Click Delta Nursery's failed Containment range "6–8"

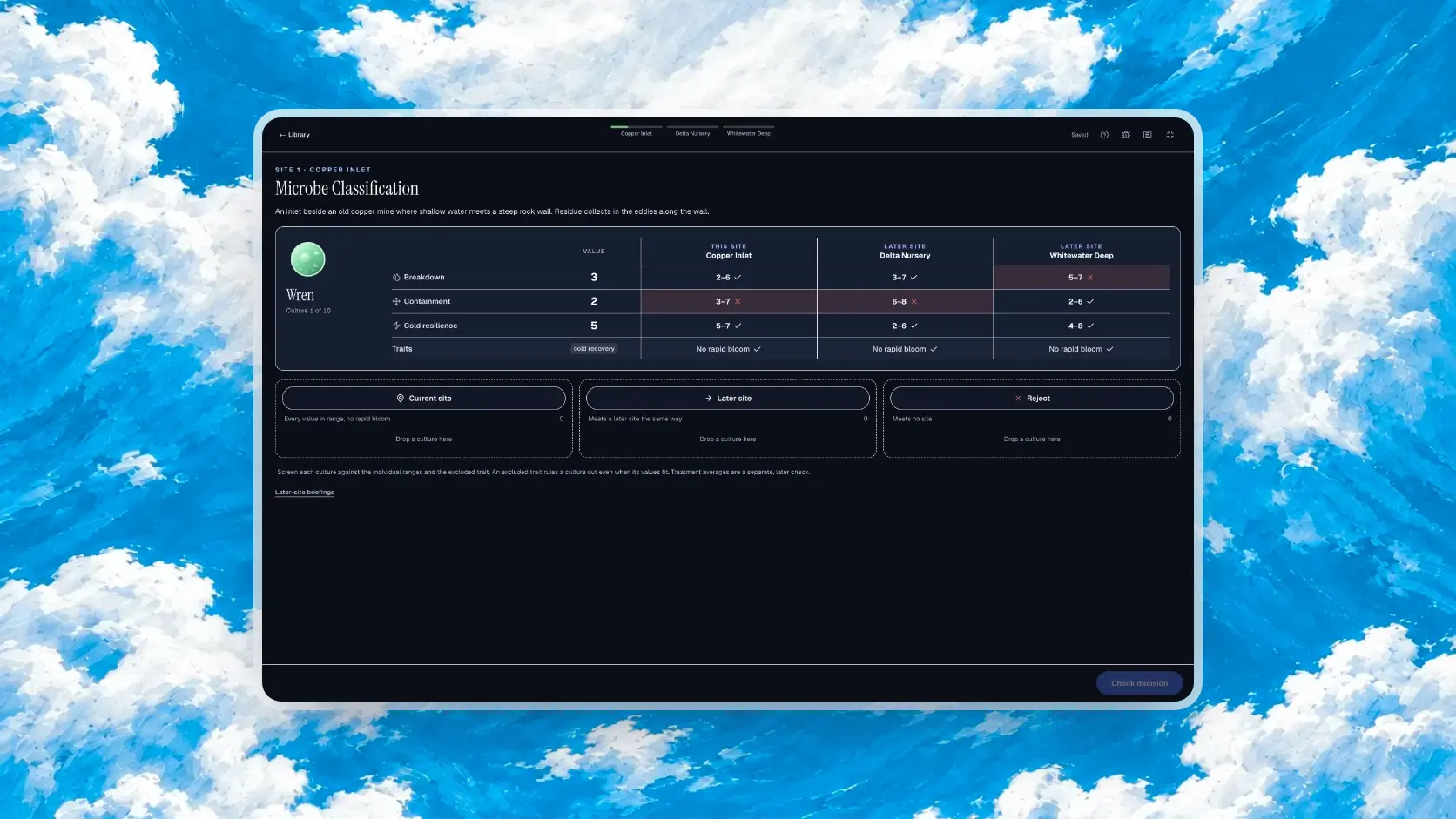click(x=905, y=302)
